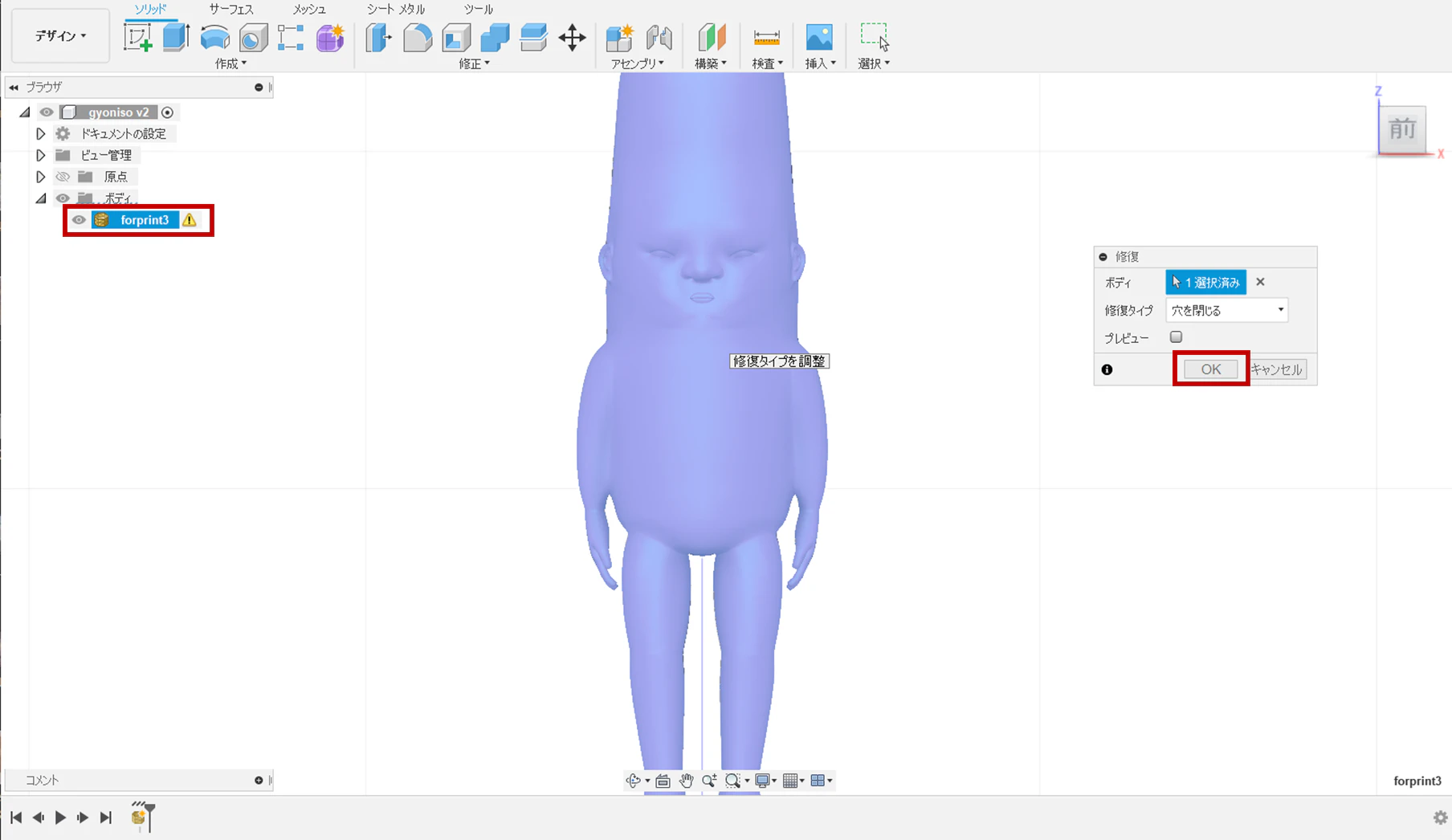Select the Extrude tool
Image resolution: width=1452 pixels, height=840 pixels.
tap(176, 37)
